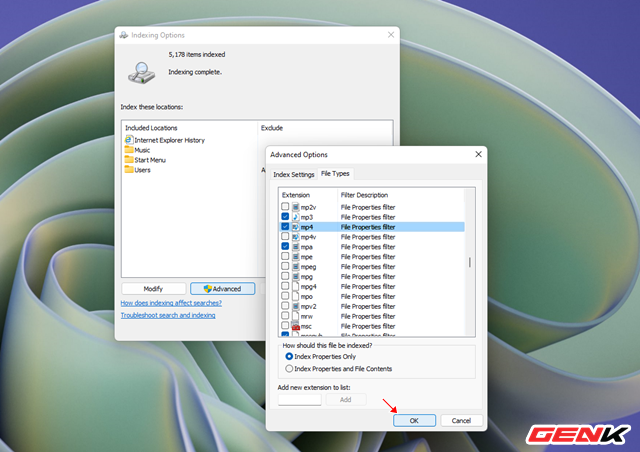Click the mpg4 blank file icon

(296, 286)
